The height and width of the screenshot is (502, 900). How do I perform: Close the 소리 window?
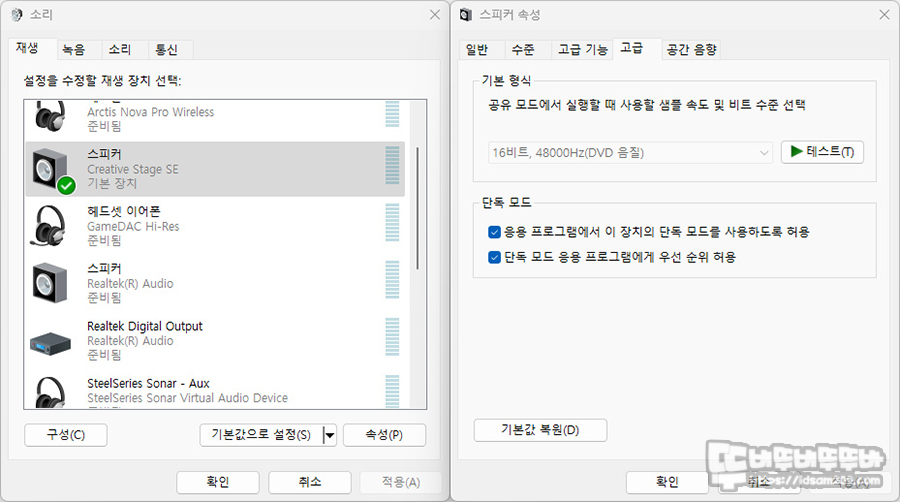pyautogui.click(x=435, y=14)
